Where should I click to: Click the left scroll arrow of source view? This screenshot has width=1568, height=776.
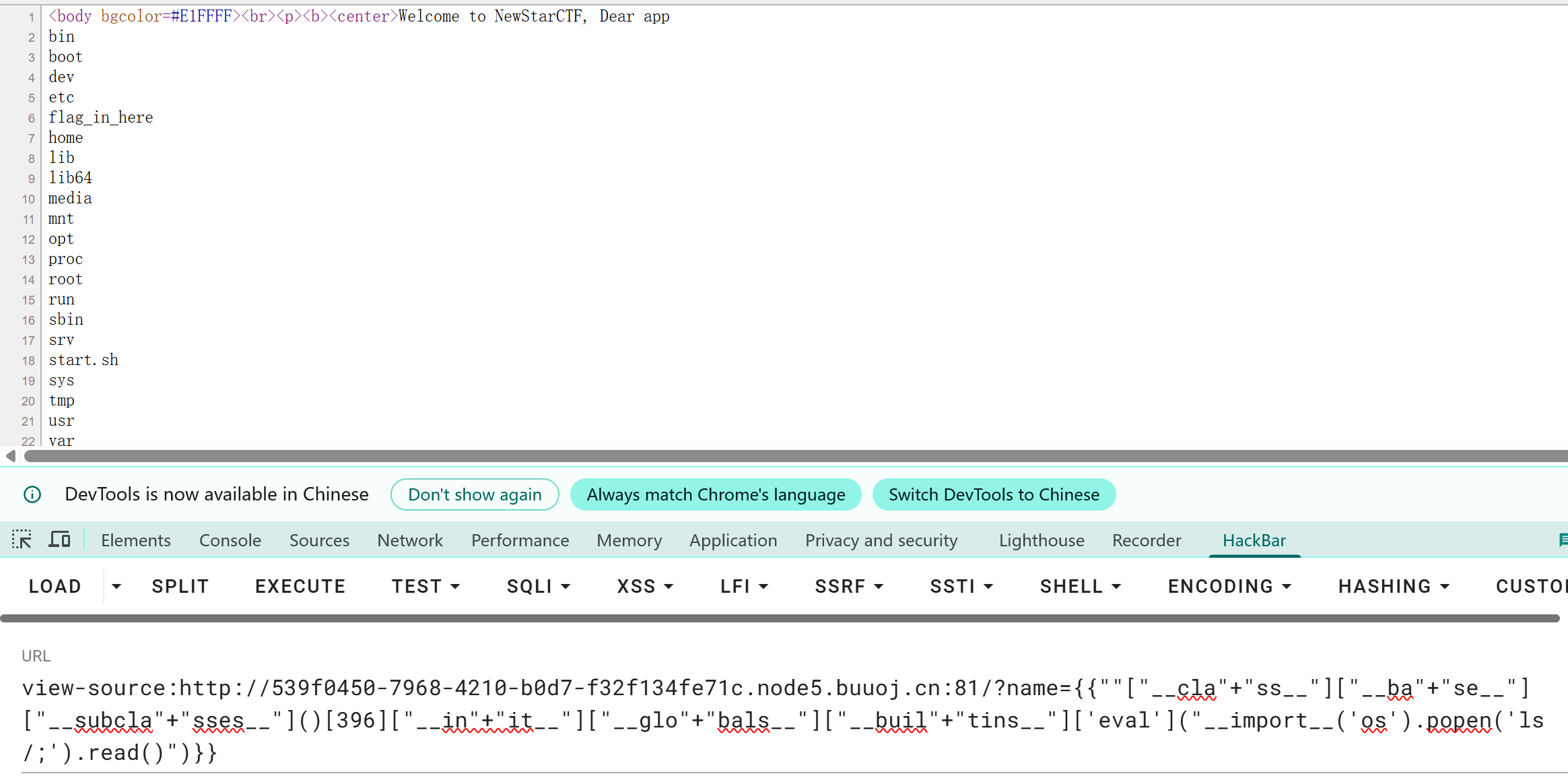[10, 456]
